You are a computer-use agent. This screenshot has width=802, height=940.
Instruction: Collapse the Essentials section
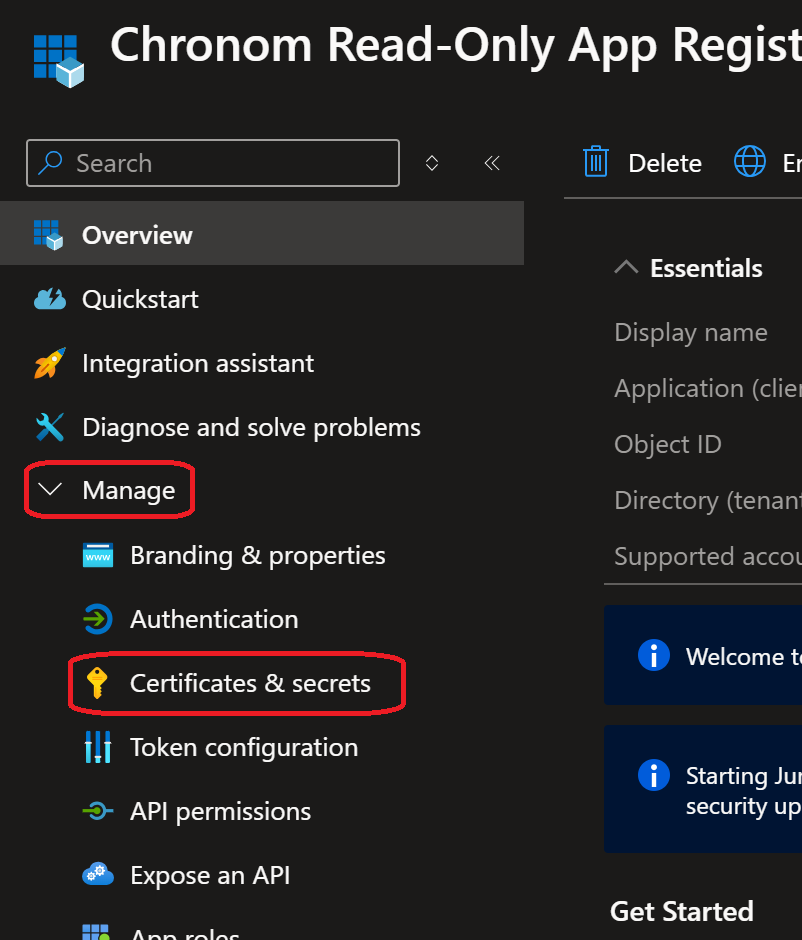point(626,267)
